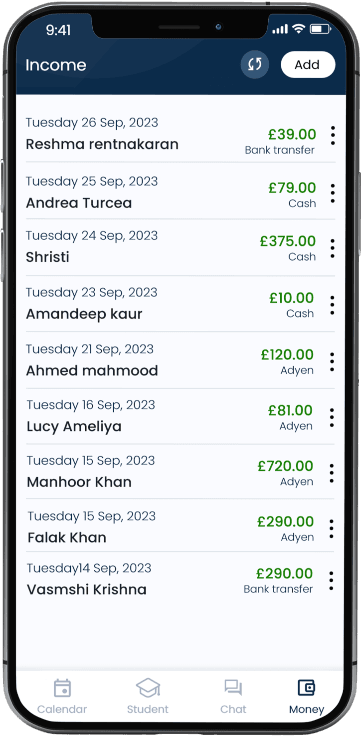Image resolution: width=361 pixels, height=736 pixels.
Task: Tap the £120.00 Adyen payment amount
Action: [x=287, y=355]
